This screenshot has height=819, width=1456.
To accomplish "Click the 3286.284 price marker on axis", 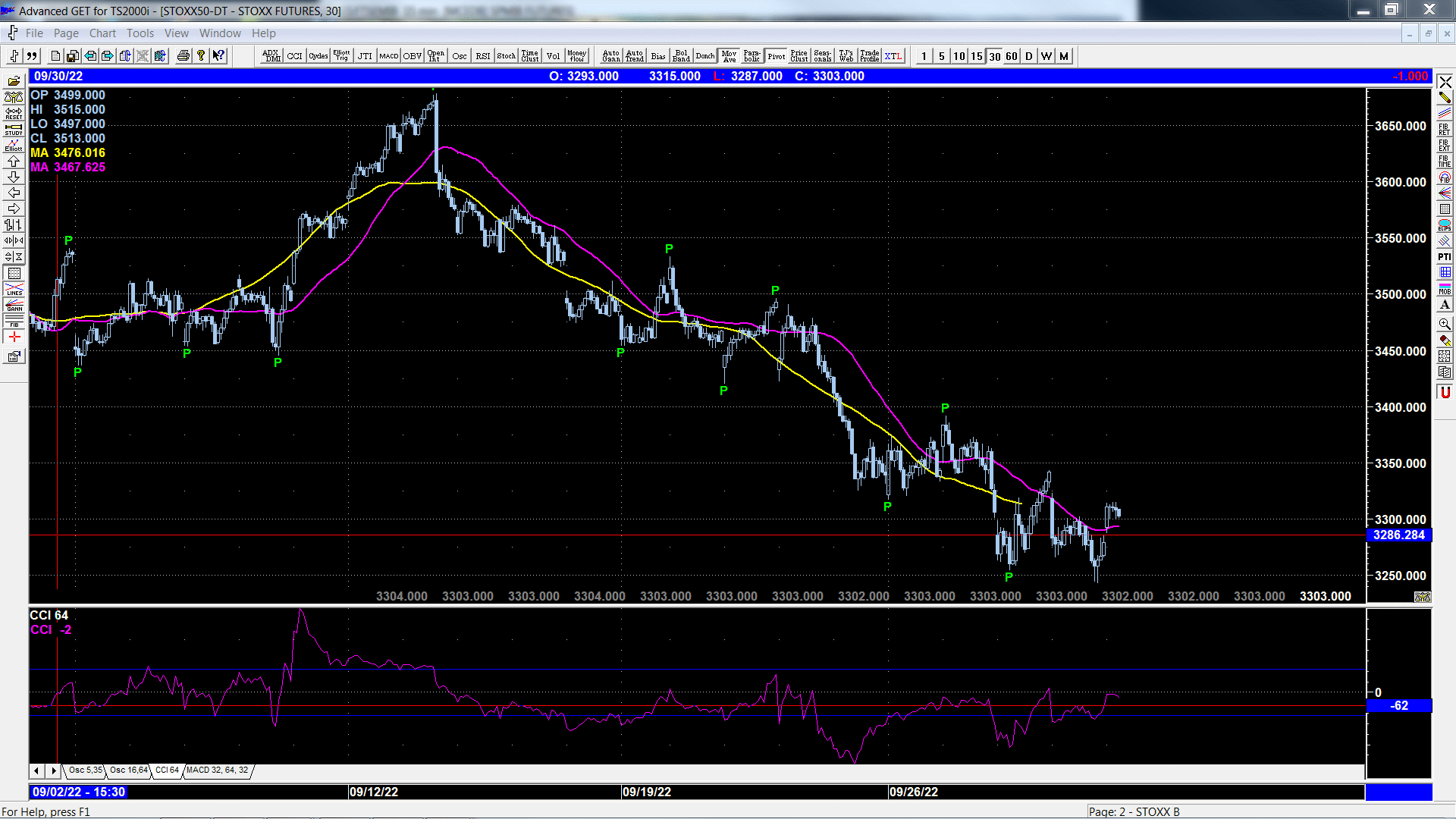I will coord(1399,535).
